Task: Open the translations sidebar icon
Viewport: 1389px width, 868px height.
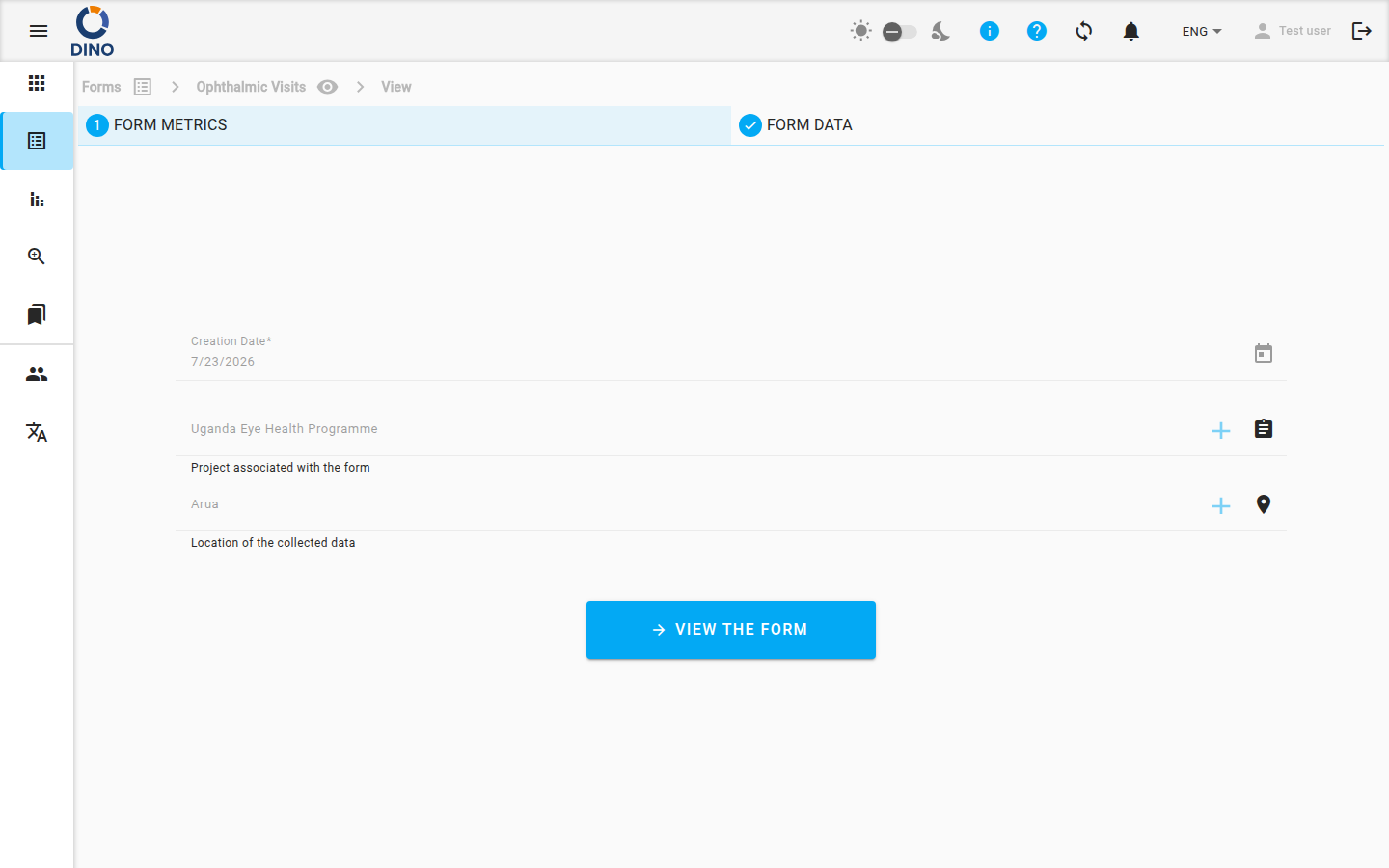Action: (x=37, y=432)
